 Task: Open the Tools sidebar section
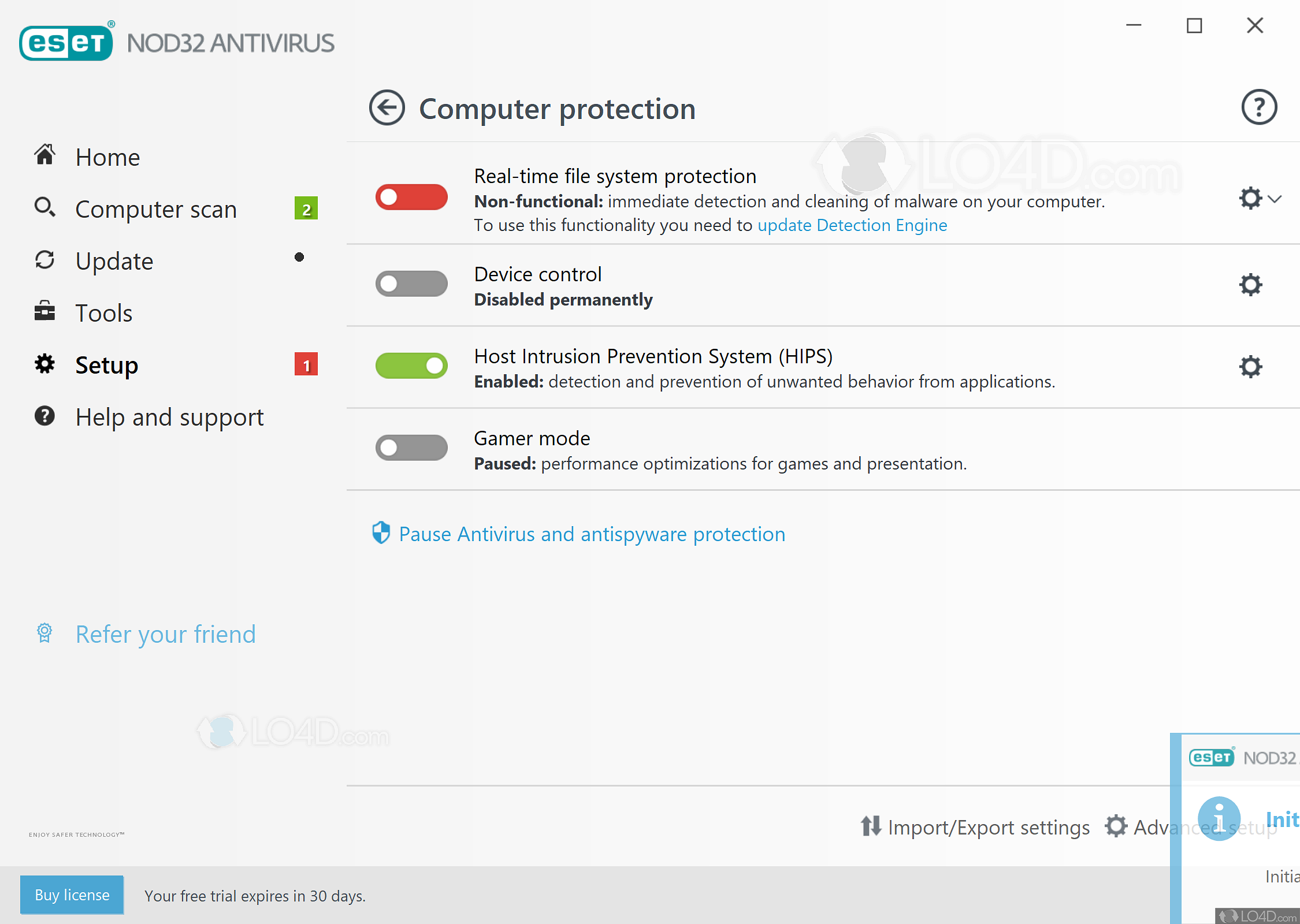(104, 313)
